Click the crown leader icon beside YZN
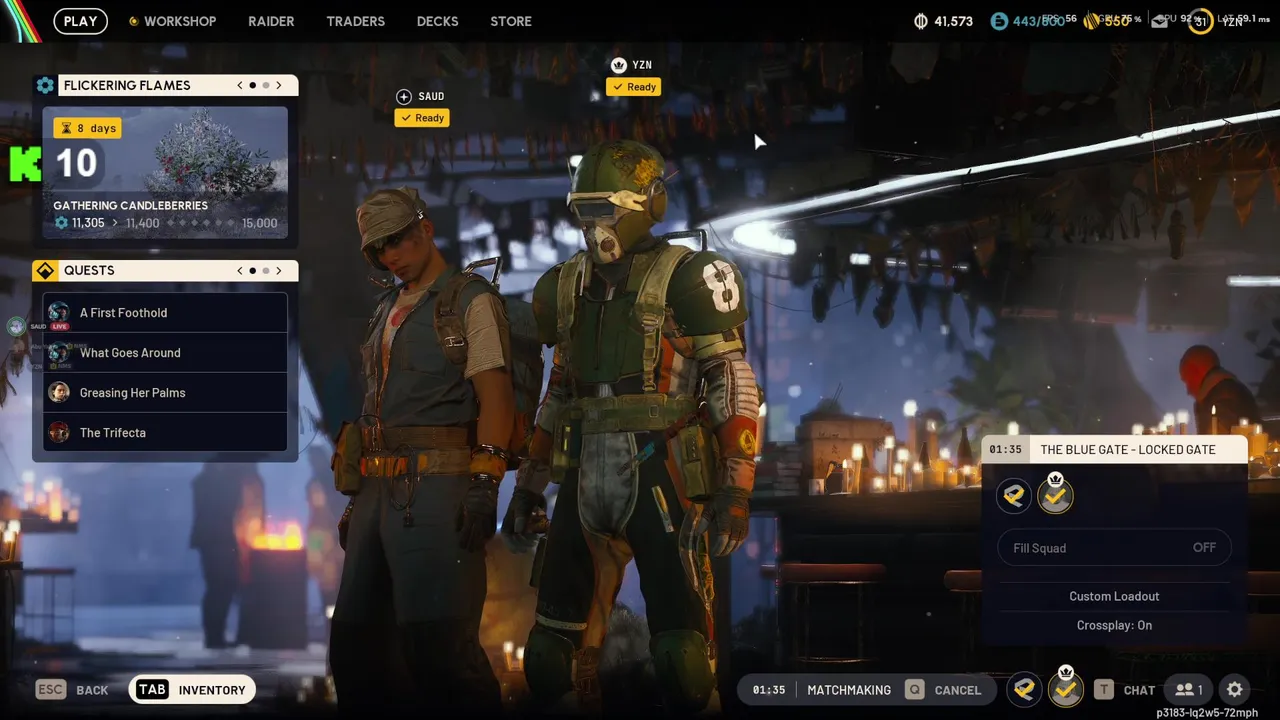Screen dimensions: 1280x720 [x=618, y=65]
